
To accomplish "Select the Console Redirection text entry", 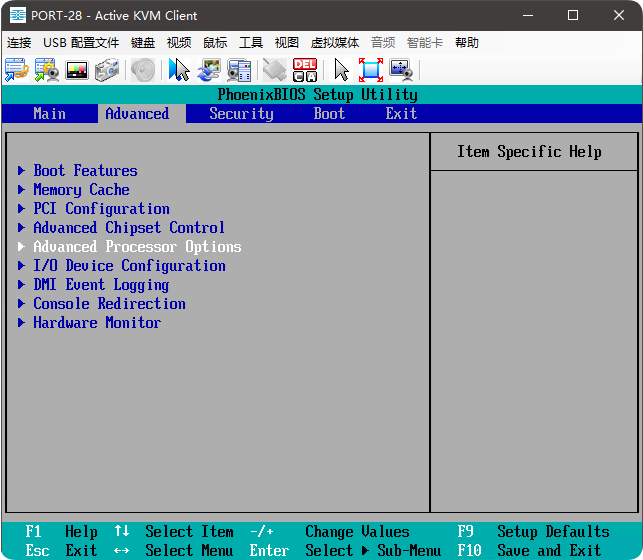I will pyautogui.click(x=109, y=303).
